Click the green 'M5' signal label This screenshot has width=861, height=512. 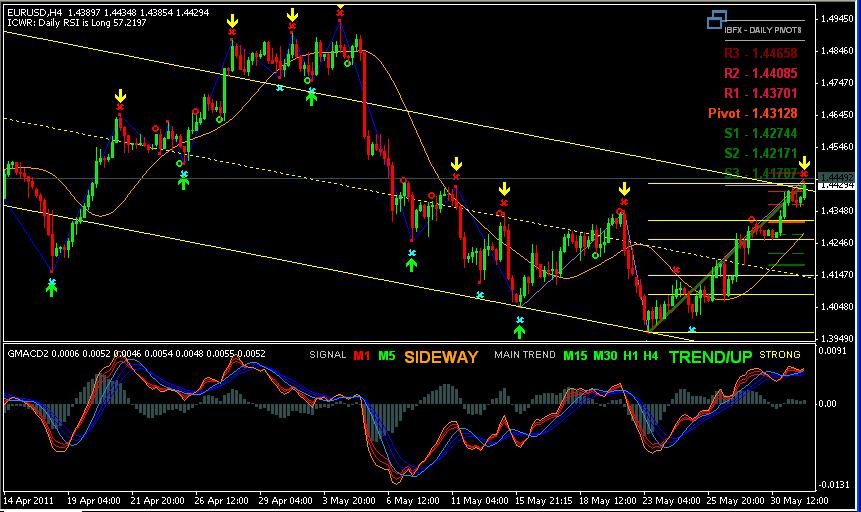tap(387, 355)
